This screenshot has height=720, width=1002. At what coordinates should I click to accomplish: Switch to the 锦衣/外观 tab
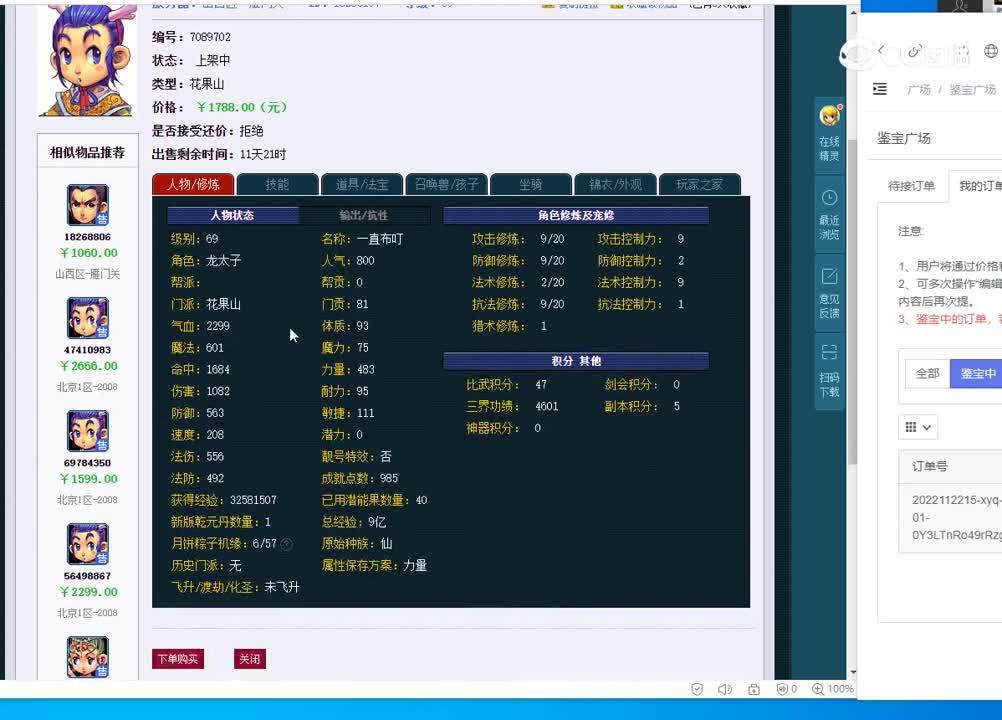tap(615, 184)
